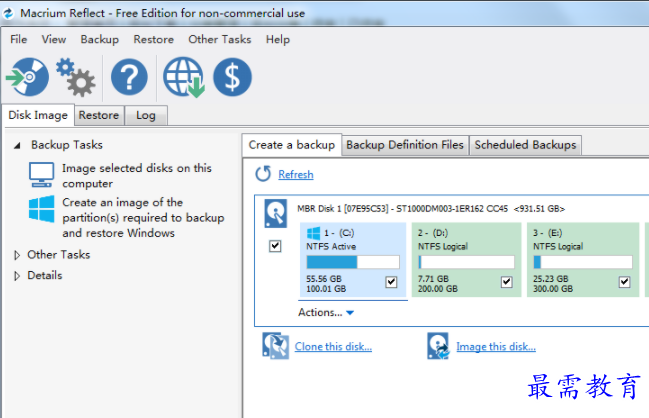The height and width of the screenshot is (418, 649).
Task: Click the dollar sign purchase icon
Action: (232, 77)
